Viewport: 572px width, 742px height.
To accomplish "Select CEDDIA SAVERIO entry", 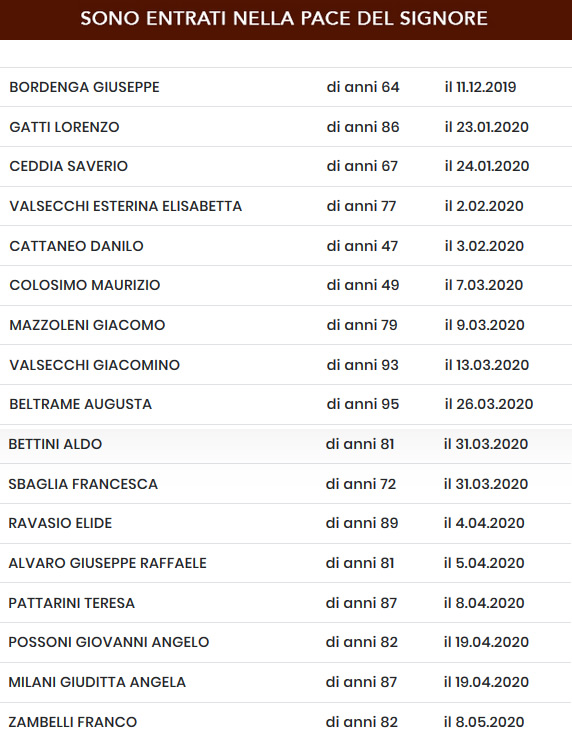I will 69,166.
